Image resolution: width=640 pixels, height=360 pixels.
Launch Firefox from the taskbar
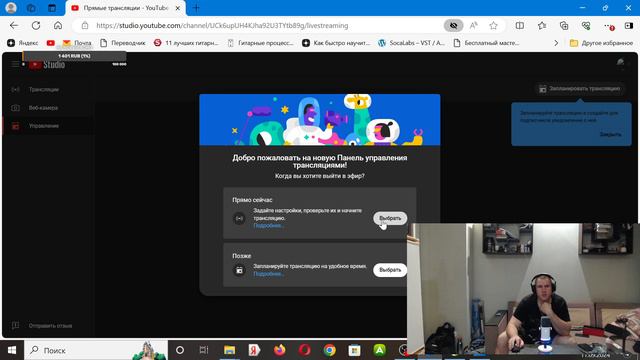[280, 350]
